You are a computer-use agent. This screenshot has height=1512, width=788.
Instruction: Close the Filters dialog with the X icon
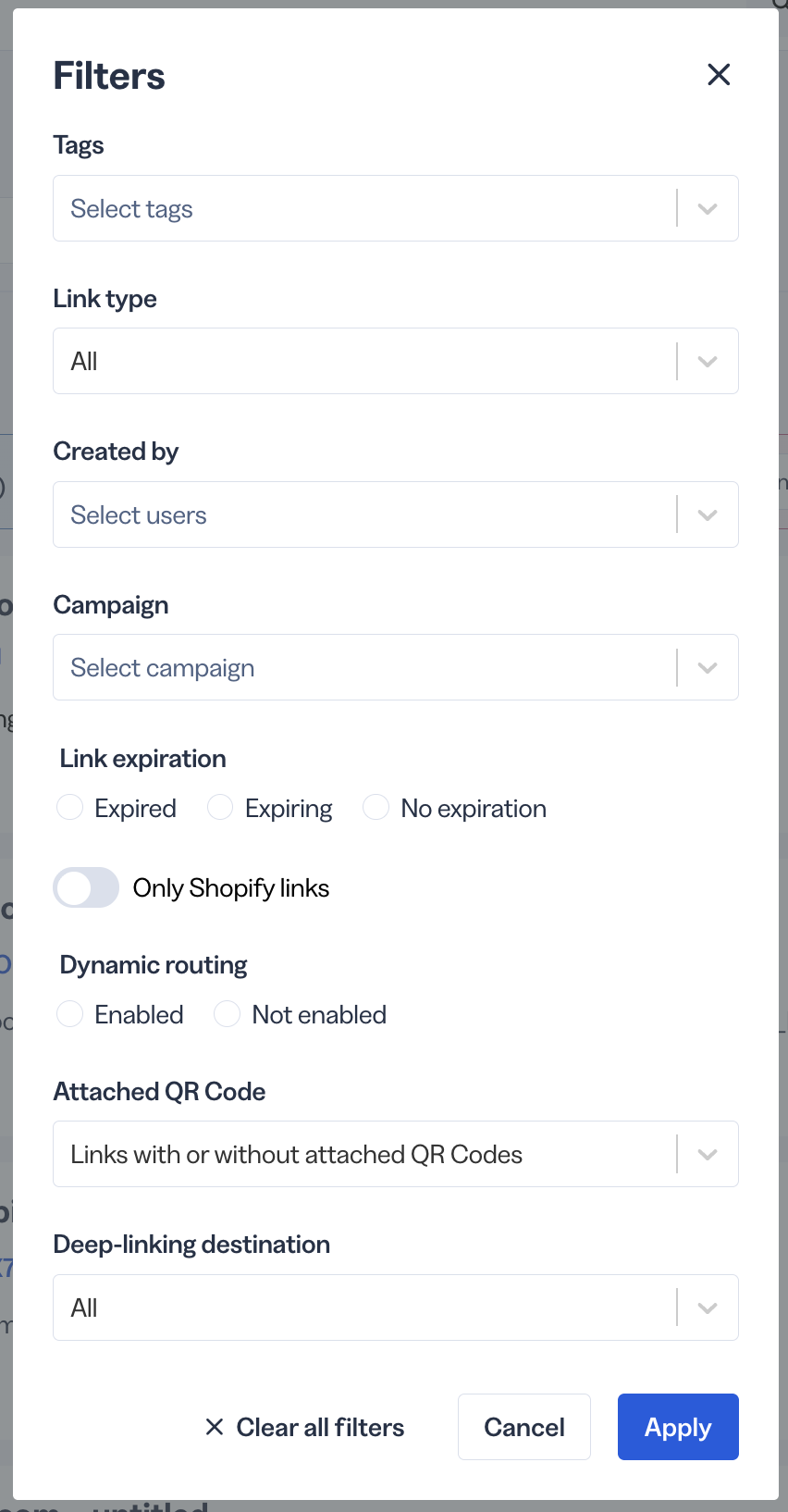[719, 75]
